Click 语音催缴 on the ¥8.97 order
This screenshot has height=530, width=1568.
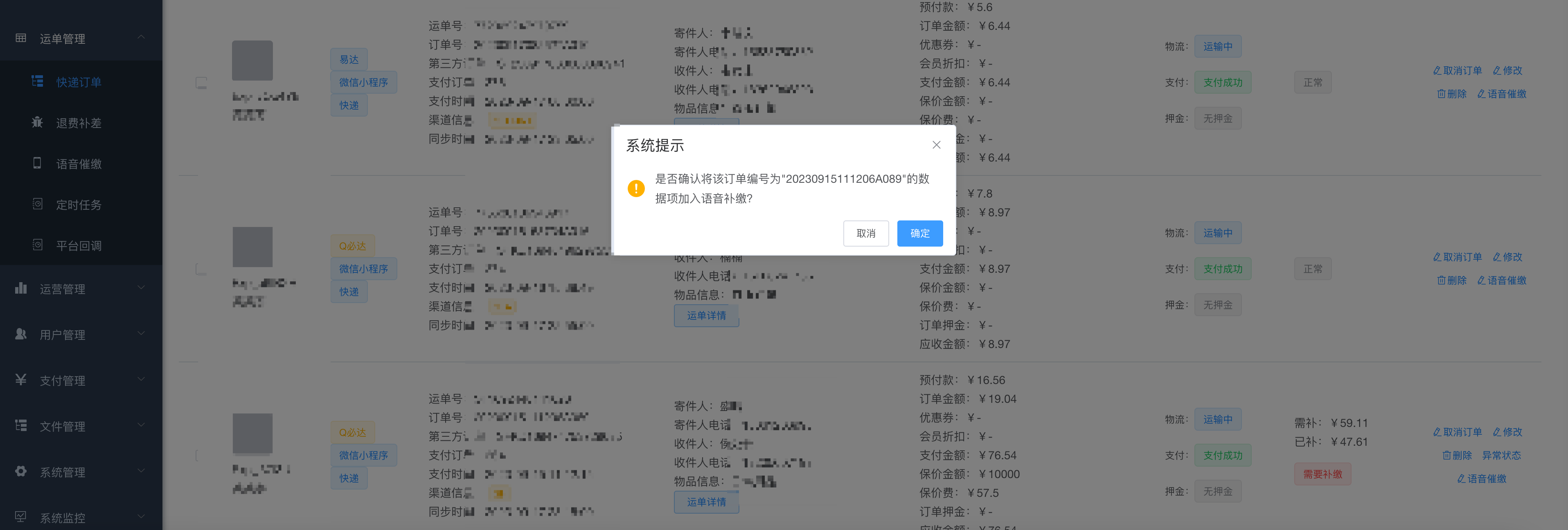click(x=1502, y=280)
